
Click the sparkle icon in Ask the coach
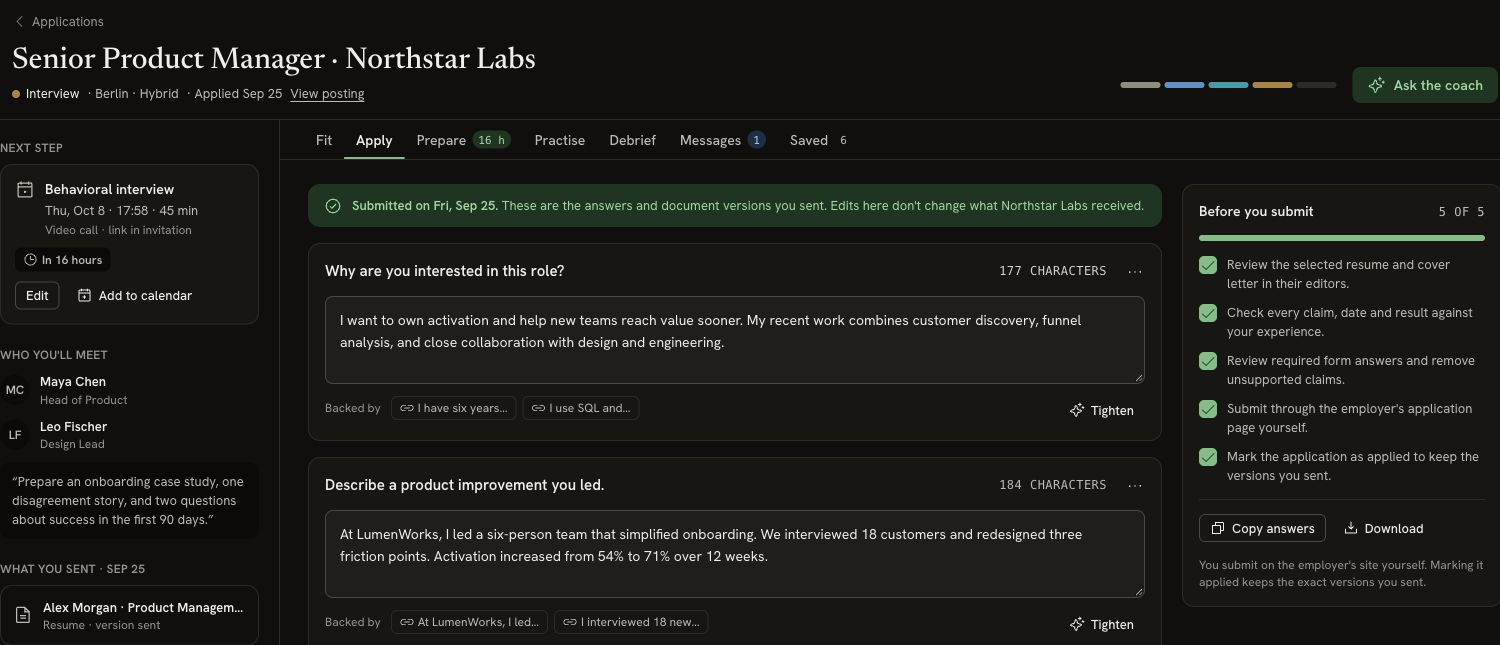point(1377,85)
